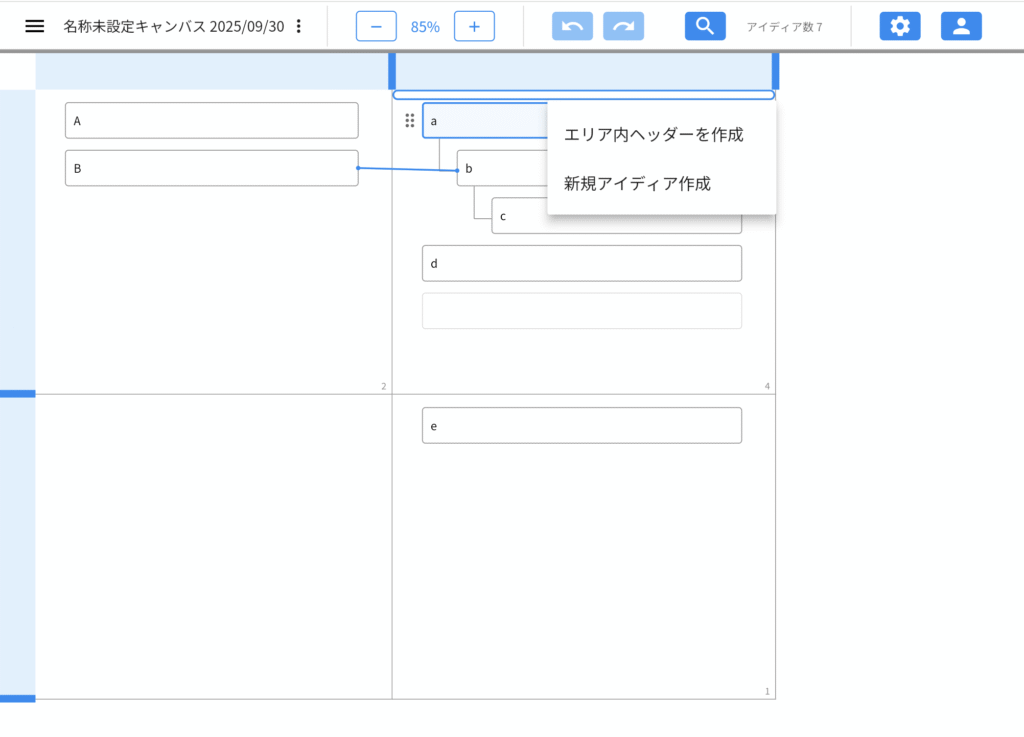Select nested idea card c
This screenshot has width=1024, height=737.
pos(520,216)
